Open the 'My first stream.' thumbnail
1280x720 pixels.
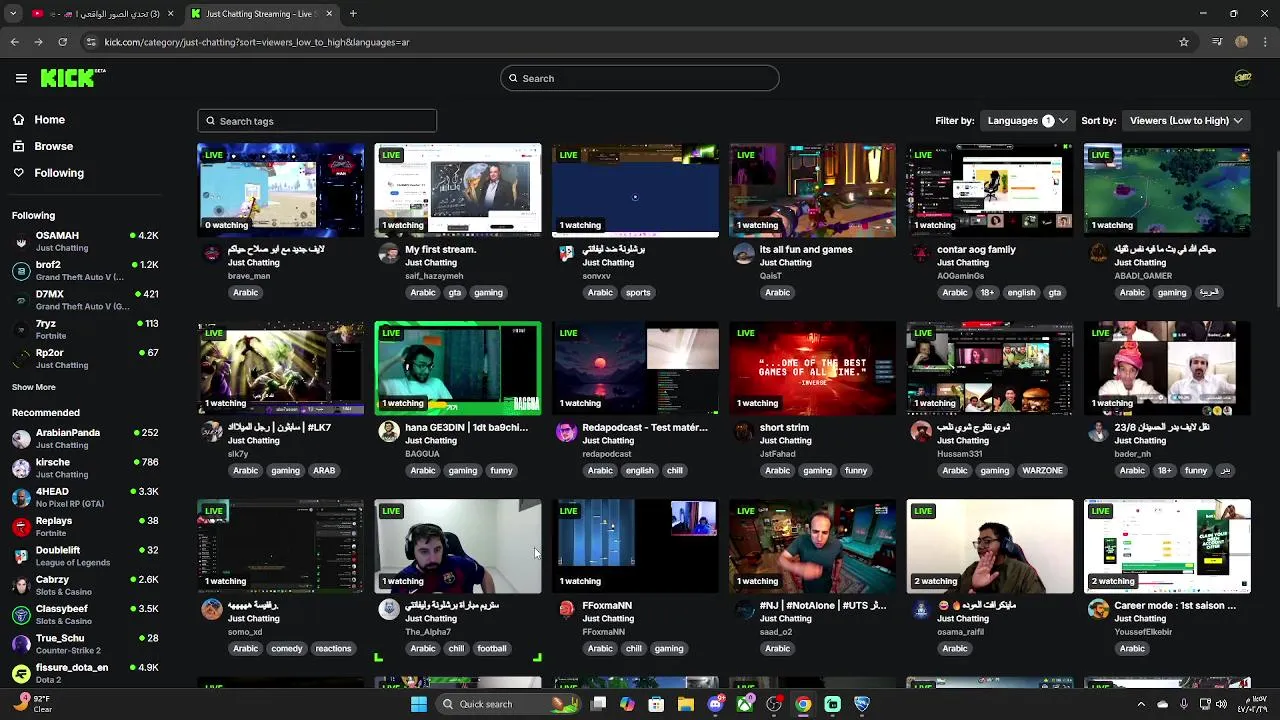click(x=458, y=190)
